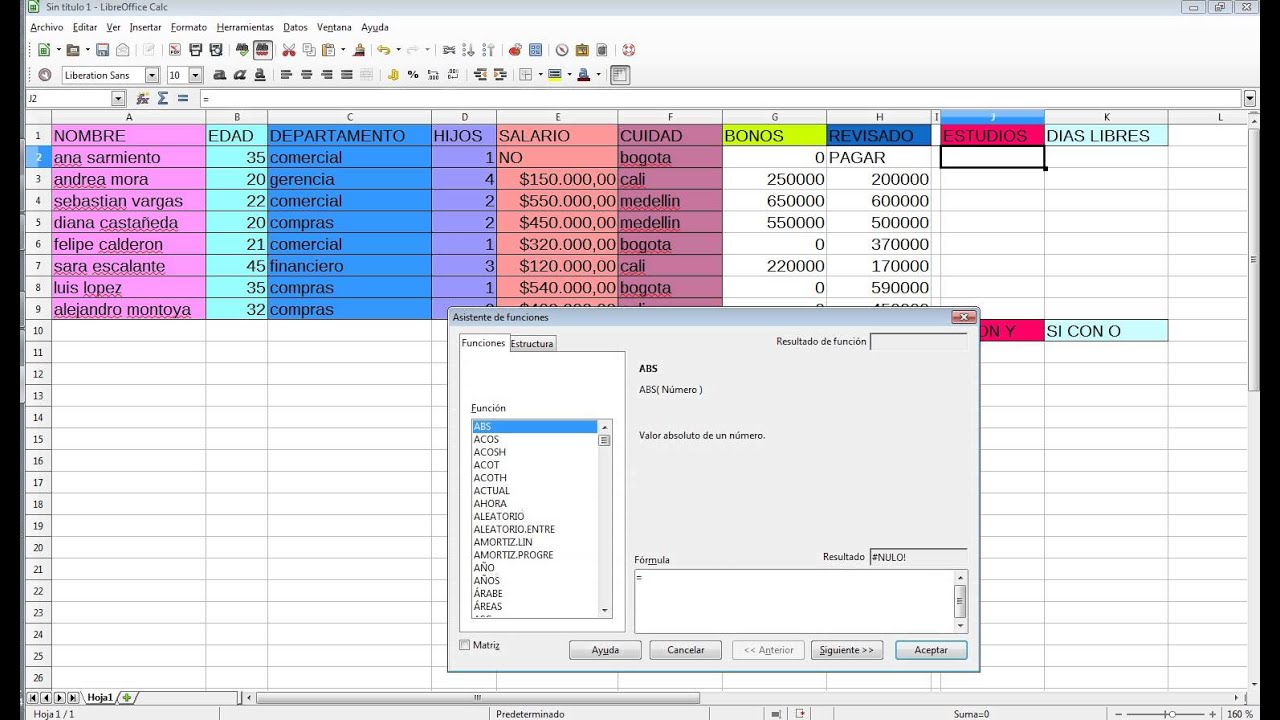Viewport: 1280px width, 720px height.
Task: Insert a chart with the Chart icon
Action: coord(515,50)
